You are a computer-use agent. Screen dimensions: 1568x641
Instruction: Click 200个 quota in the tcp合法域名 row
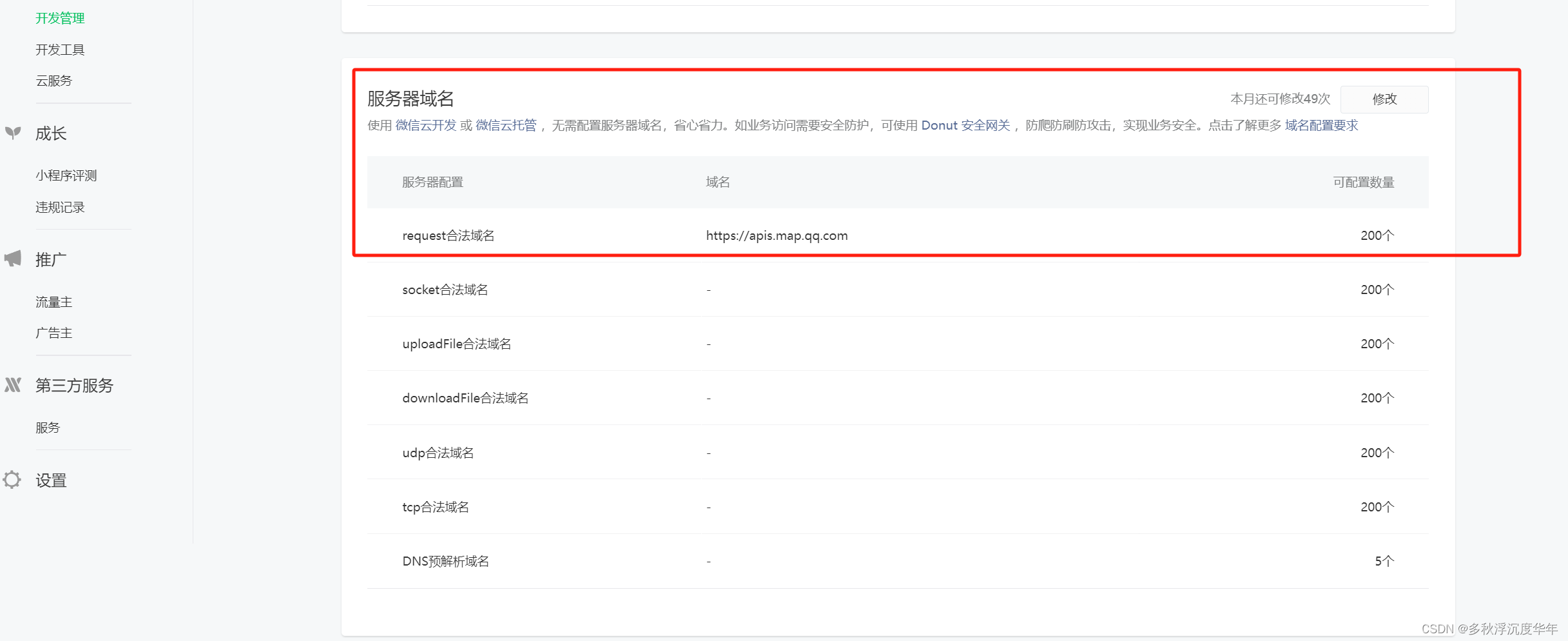click(x=1377, y=507)
